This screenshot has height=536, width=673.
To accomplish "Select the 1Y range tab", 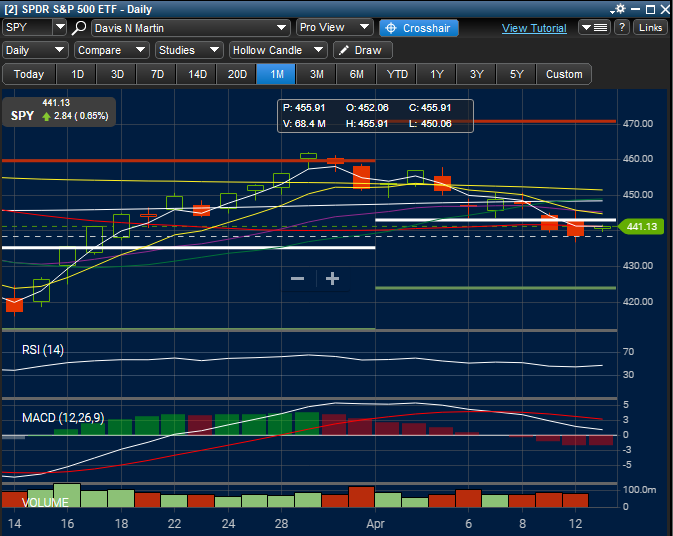I will [x=437, y=74].
